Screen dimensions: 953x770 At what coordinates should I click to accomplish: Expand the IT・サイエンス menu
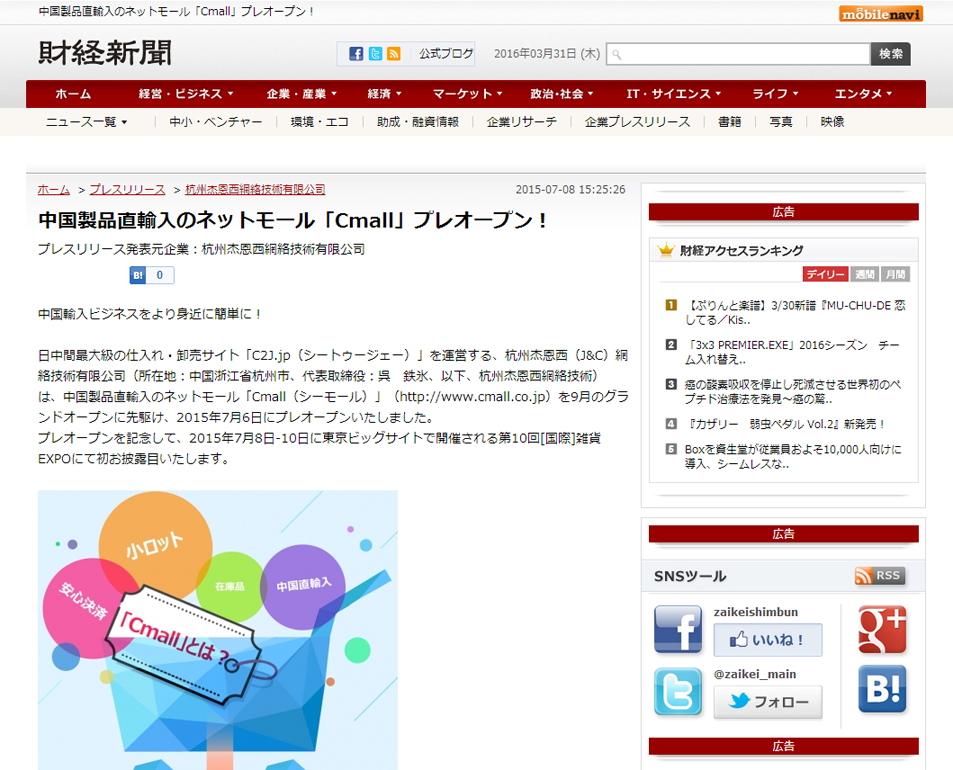point(673,94)
